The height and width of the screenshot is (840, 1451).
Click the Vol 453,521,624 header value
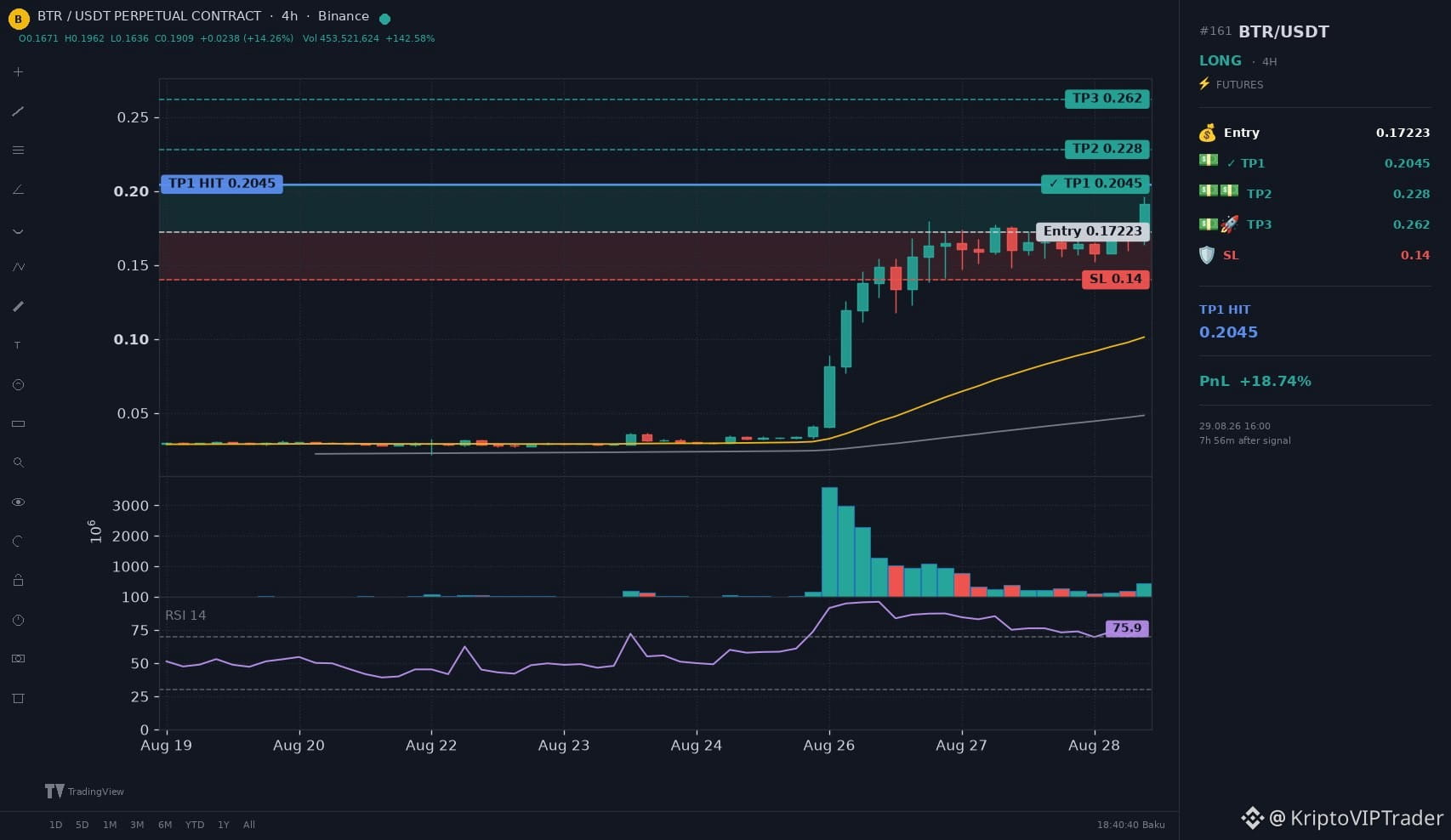(x=341, y=38)
